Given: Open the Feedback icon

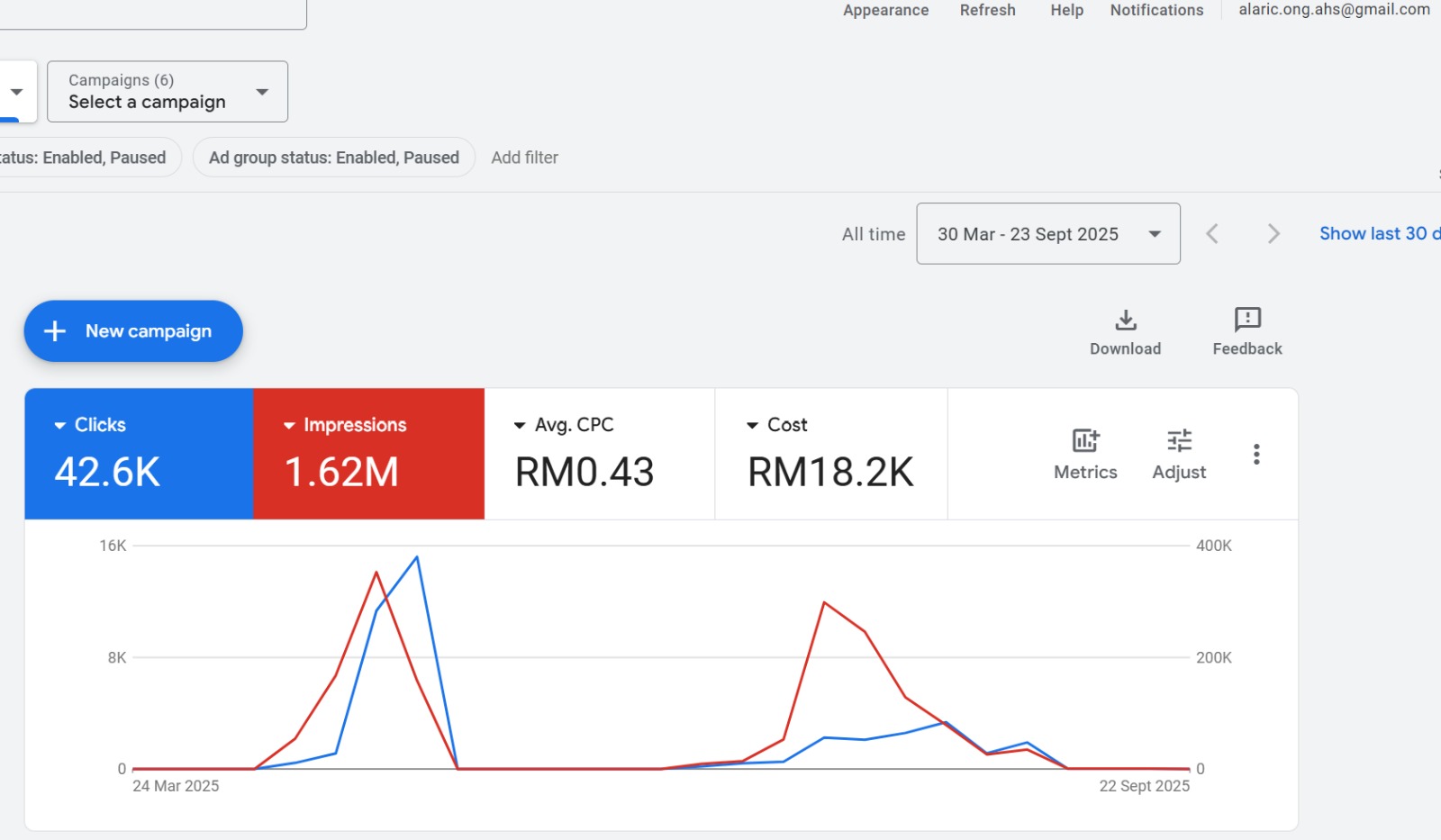Looking at the screenshot, I should pos(1246,320).
